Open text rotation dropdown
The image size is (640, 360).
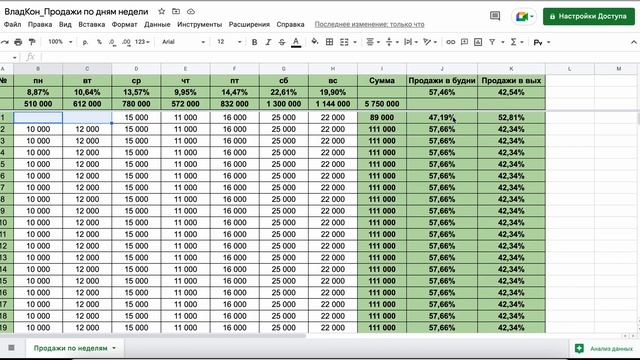430,42
